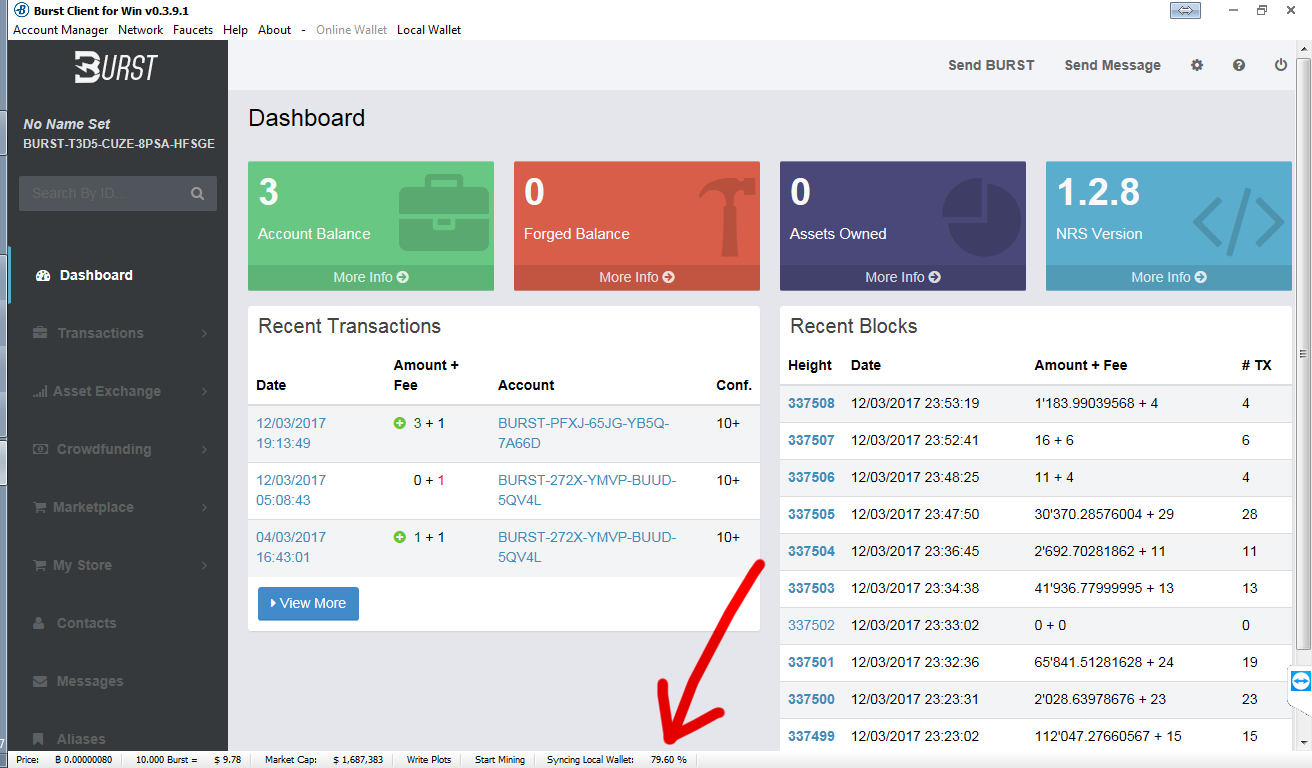Click Write Plots in status bar
The width and height of the screenshot is (1312, 768).
click(429, 760)
